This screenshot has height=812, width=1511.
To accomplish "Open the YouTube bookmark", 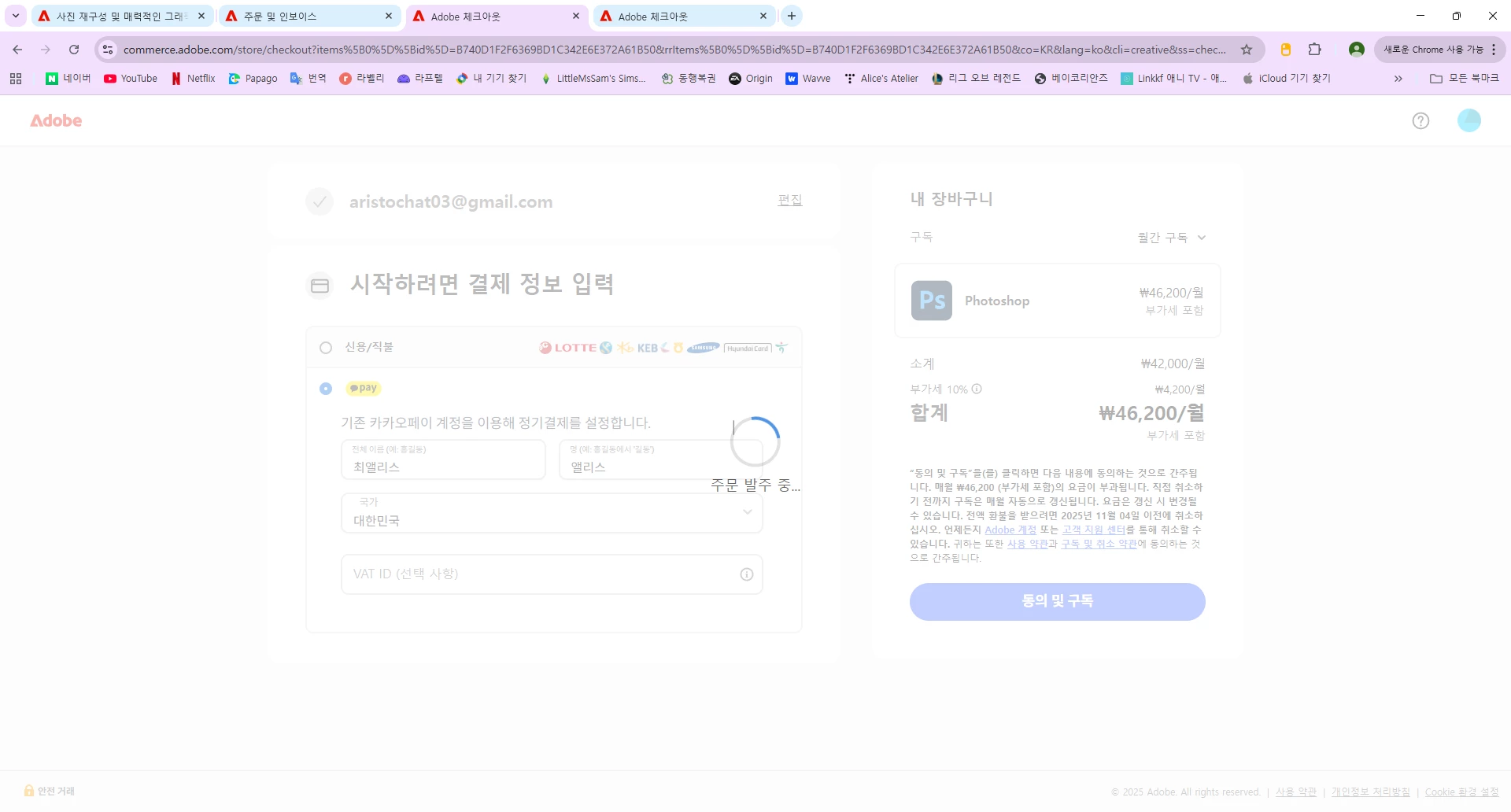I will point(131,79).
